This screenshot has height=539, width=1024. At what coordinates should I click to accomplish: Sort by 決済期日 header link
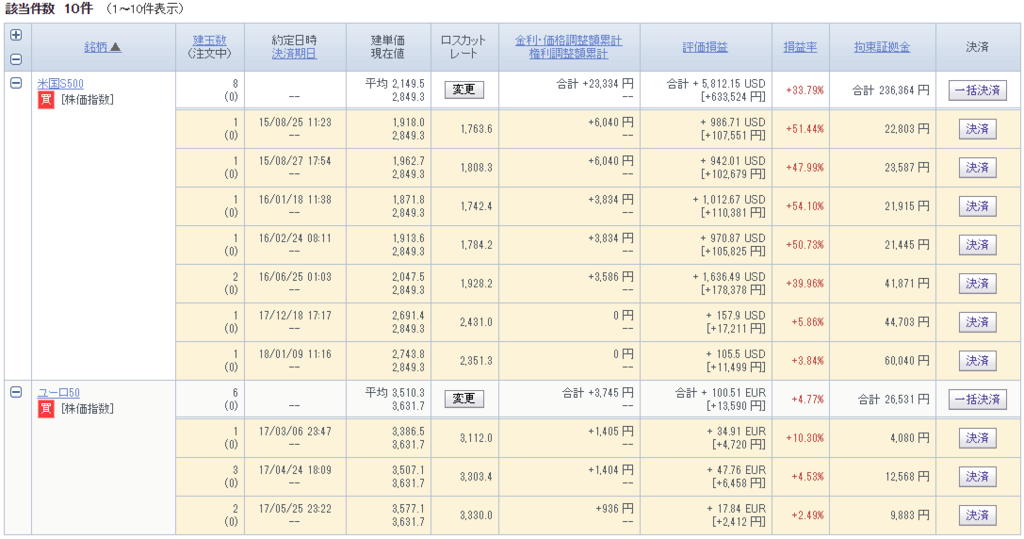tap(294, 54)
